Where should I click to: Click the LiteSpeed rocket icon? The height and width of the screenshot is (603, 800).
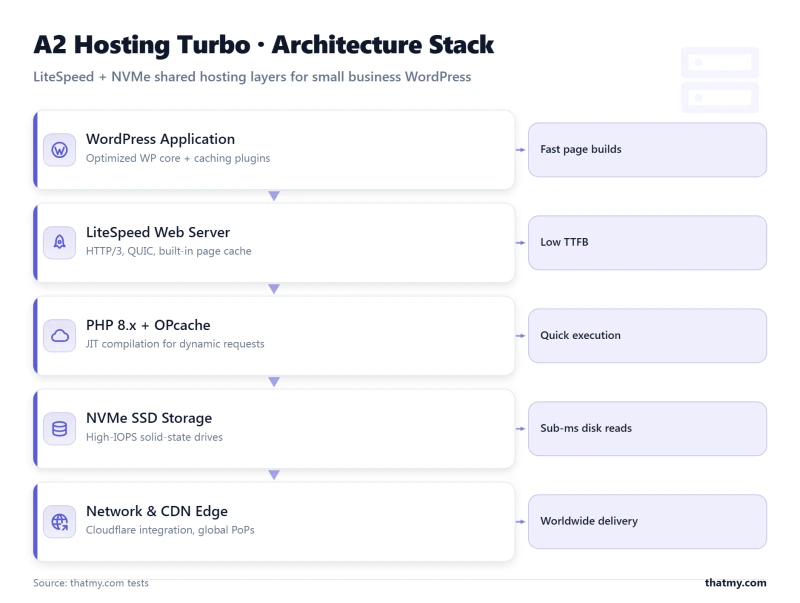tap(60, 243)
